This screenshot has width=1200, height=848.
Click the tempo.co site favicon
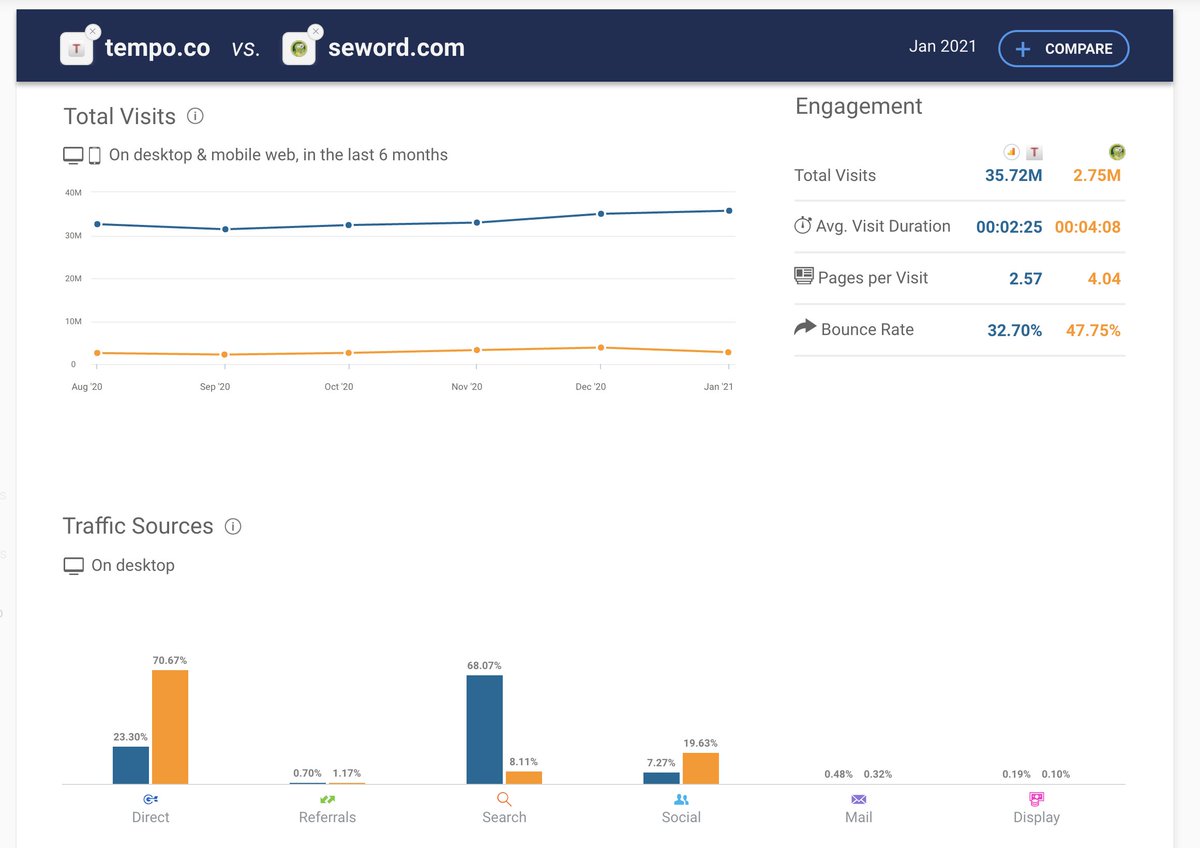[x=76, y=49]
